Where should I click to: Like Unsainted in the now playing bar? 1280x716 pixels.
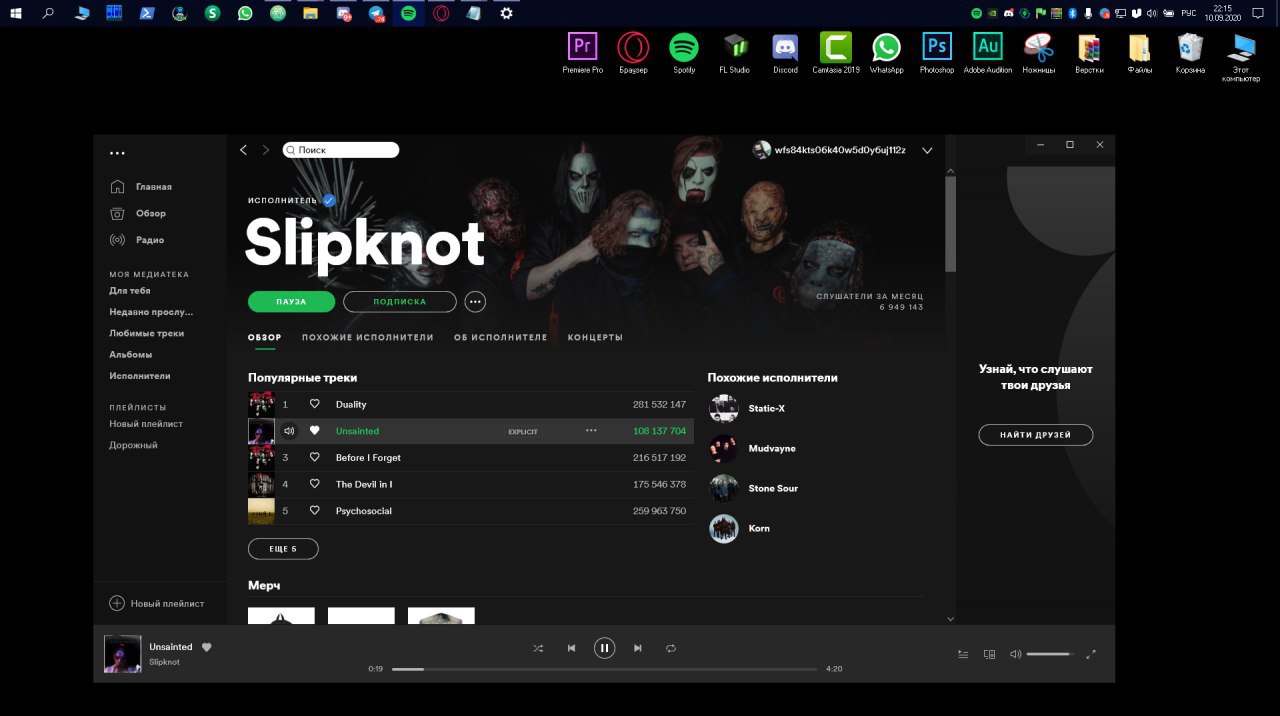point(207,647)
